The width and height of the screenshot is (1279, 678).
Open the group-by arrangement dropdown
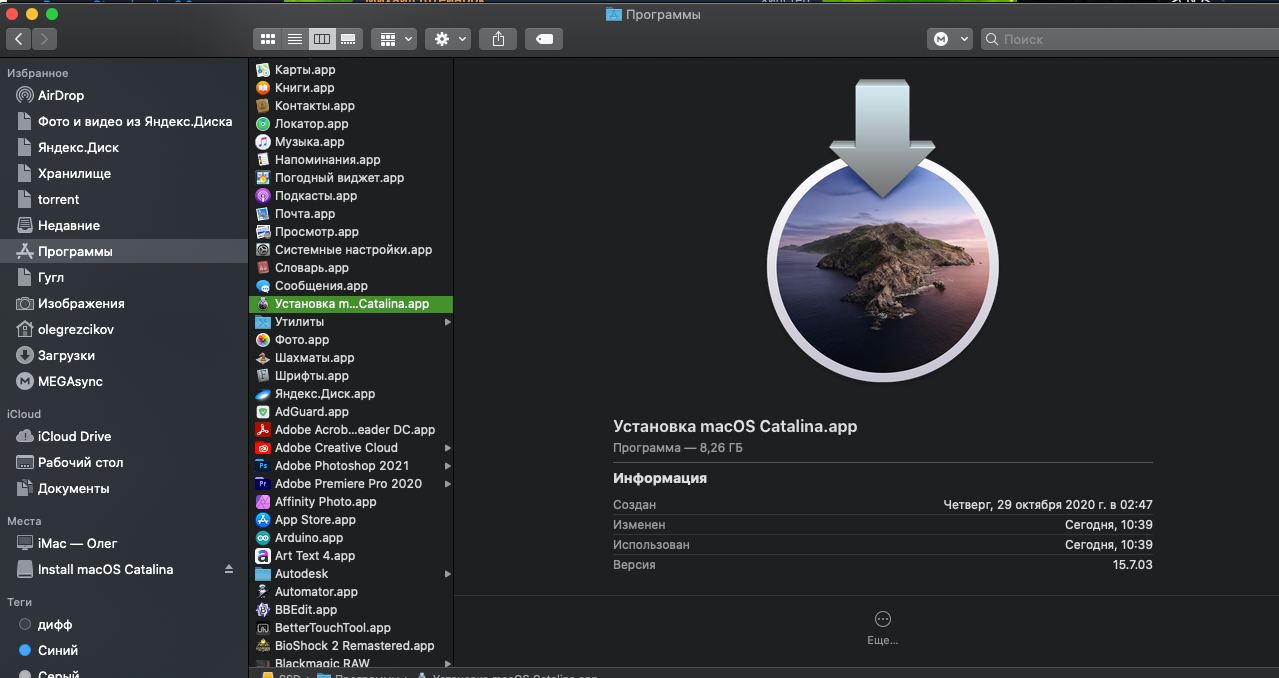[x=394, y=39]
